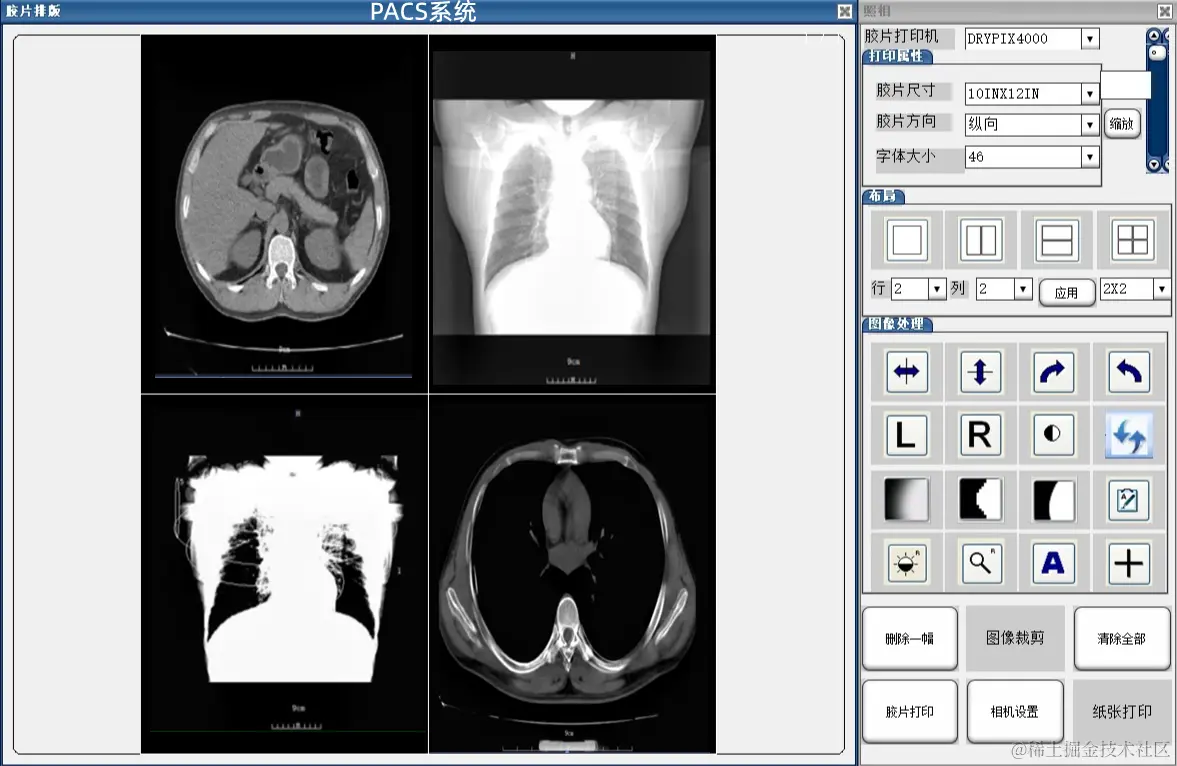This screenshot has height=766, width=1177.
Task: Select four-grid layout icon
Action: pyautogui.click(x=1132, y=240)
